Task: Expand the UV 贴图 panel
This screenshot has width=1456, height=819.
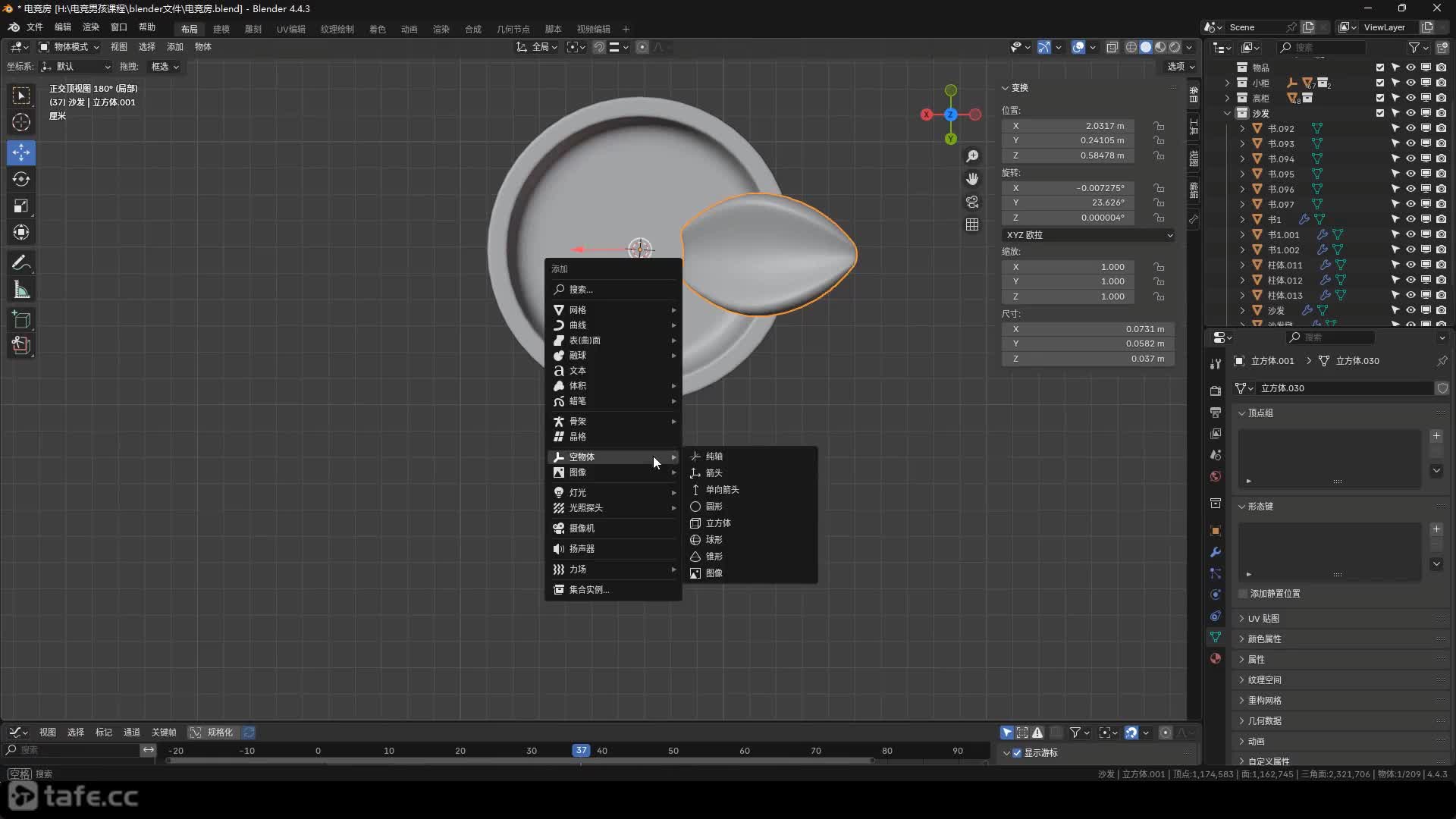Action: [1263, 619]
